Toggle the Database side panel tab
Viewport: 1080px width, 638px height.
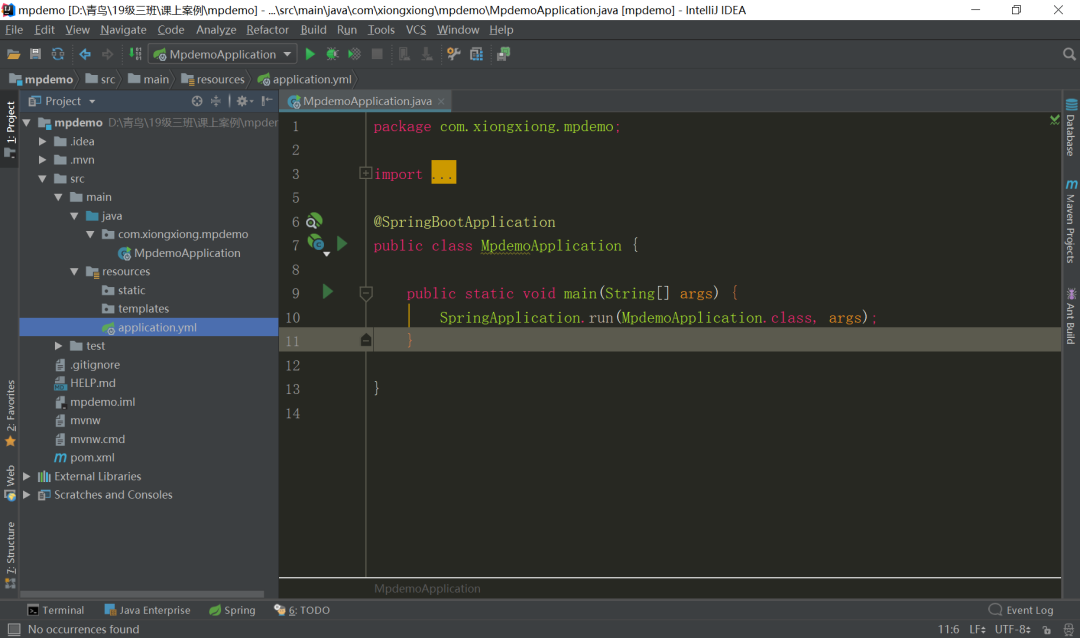[1070, 128]
